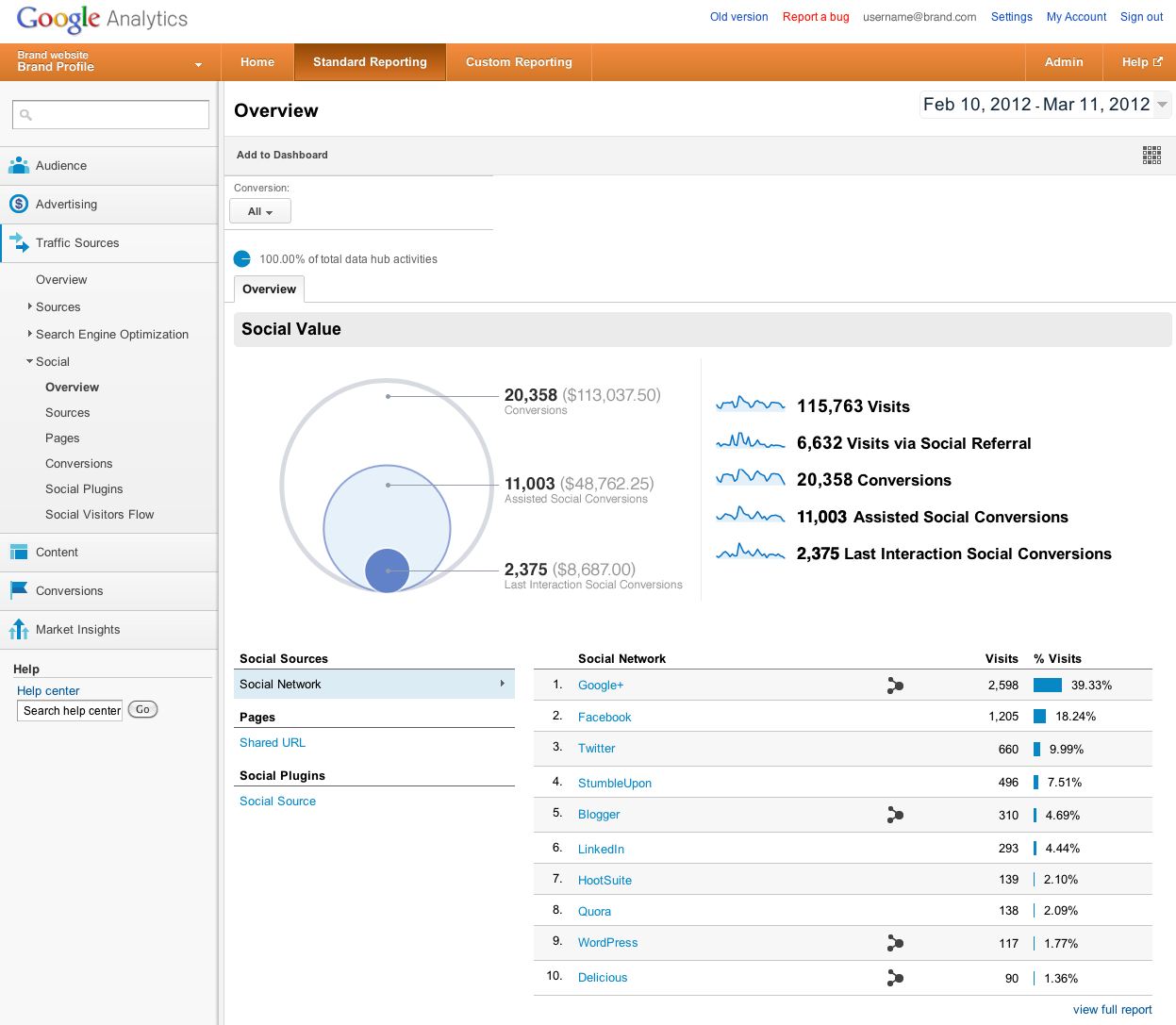The width and height of the screenshot is (1176, 1025).
Task: Open the Social Source link
Action: click(277, 802)
